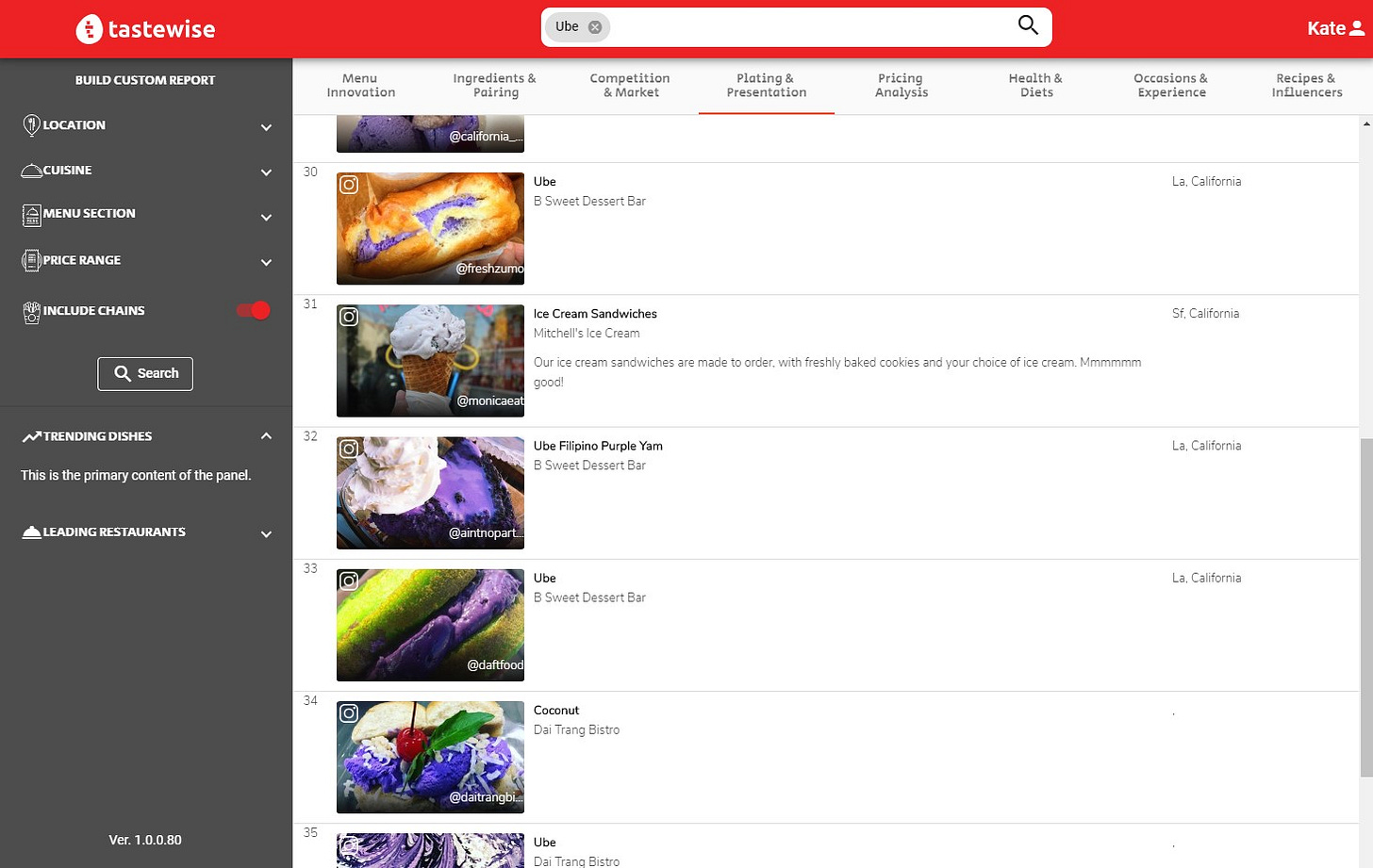Viewport: 1373px width, 868px height.
Task: Click the scrollbar up arrow
Action: tap(1366, 123)
